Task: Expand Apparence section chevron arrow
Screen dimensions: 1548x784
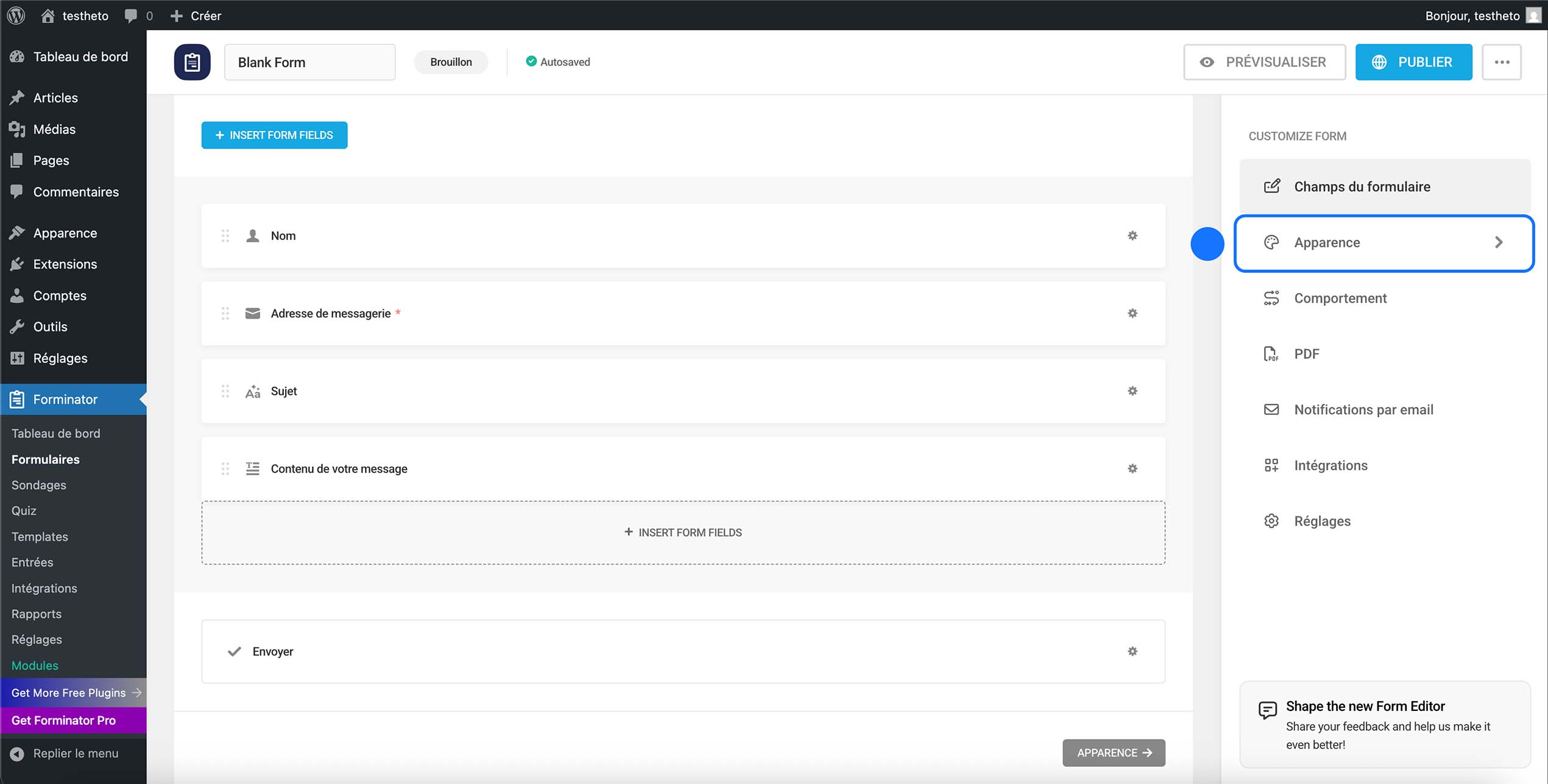Action: pos(1499,242)
